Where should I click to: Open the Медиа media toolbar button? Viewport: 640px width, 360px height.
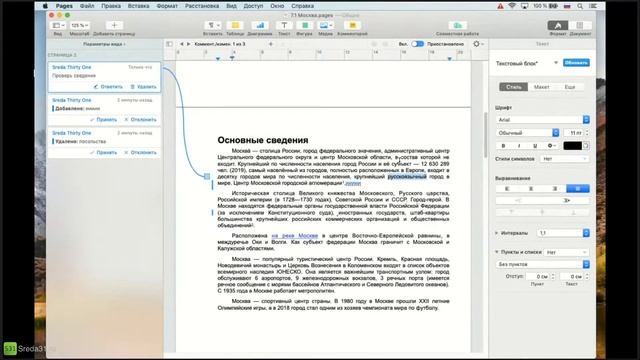[325, 25]
